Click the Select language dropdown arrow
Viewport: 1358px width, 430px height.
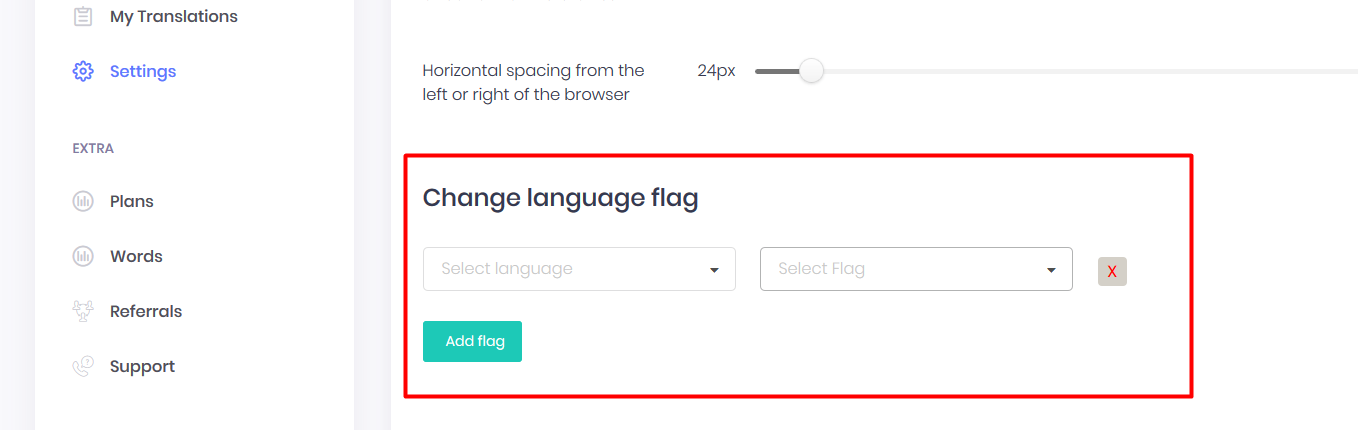pos(714,270)
